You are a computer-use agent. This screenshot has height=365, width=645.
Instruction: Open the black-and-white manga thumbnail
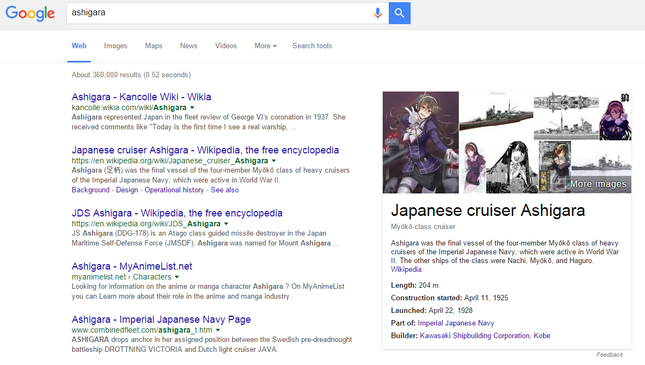(x=512, y=167)
